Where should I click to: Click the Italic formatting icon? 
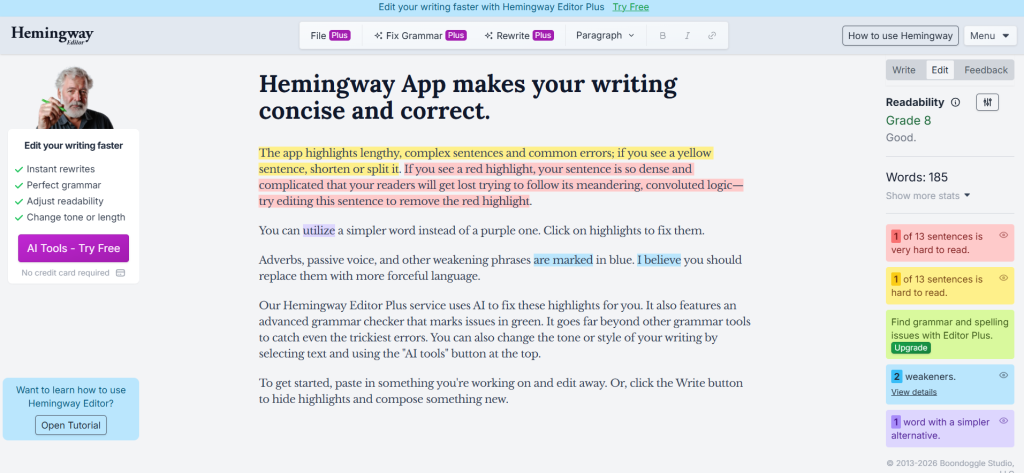pos(687,36)
